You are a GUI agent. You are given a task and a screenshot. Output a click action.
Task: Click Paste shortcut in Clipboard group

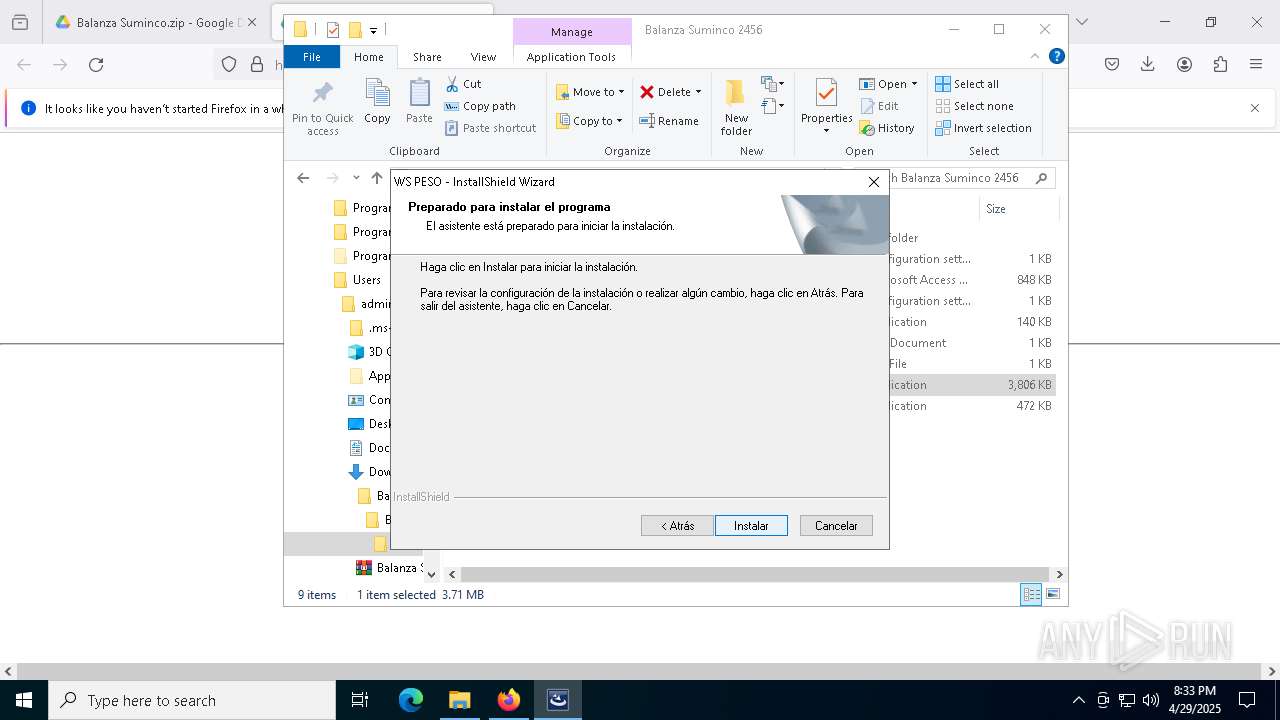point(491,128)
